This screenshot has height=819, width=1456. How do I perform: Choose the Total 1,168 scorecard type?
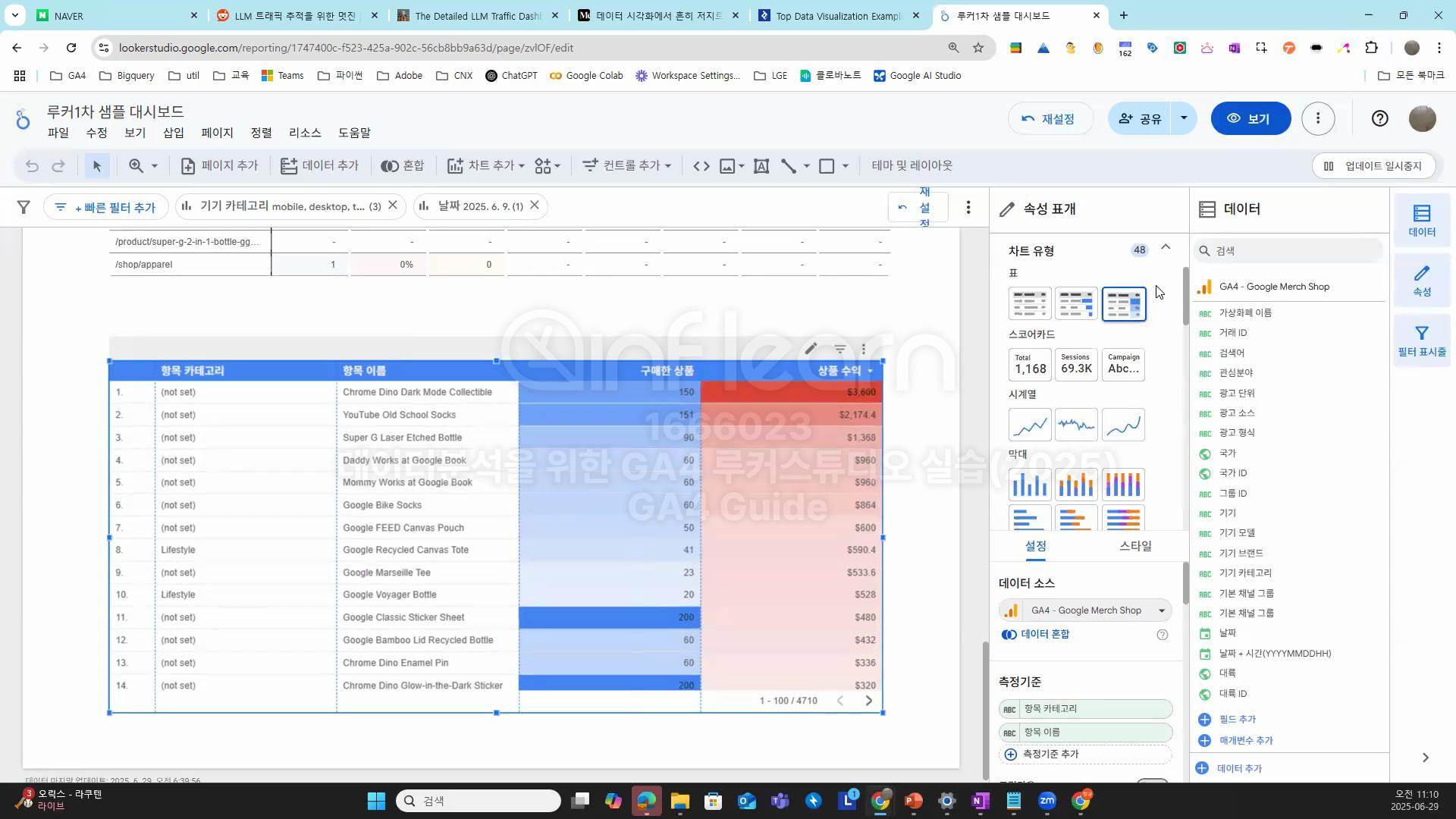(x=1030, y=364)
